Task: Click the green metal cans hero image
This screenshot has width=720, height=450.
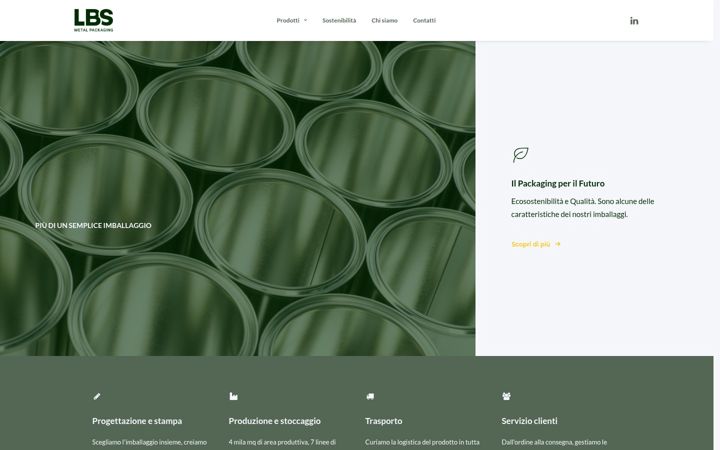Action: 237,198
